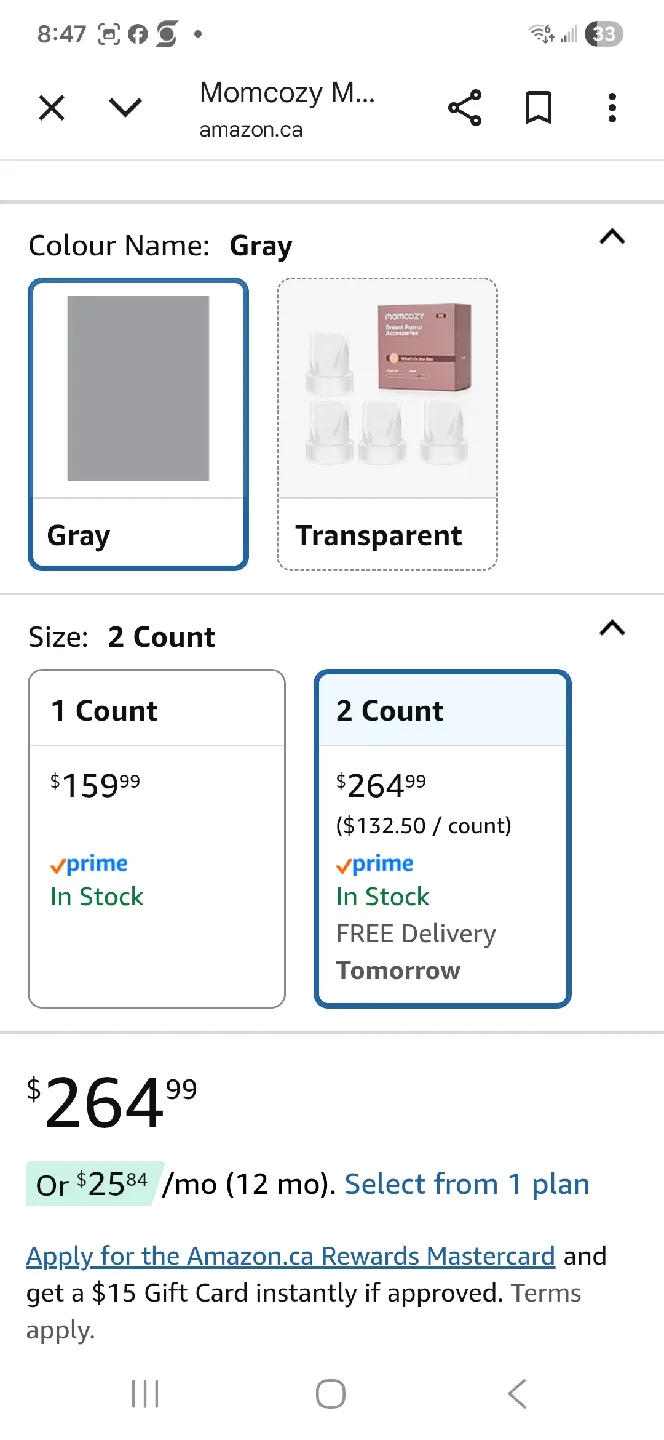Tap the Facebook icon in the status bar

coord(137,33)
